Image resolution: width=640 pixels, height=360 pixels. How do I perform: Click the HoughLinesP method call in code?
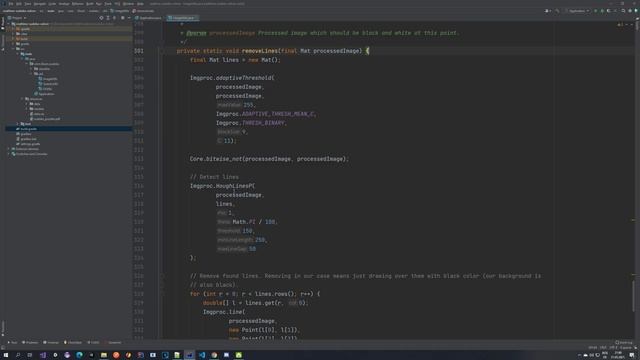(234, 186)
